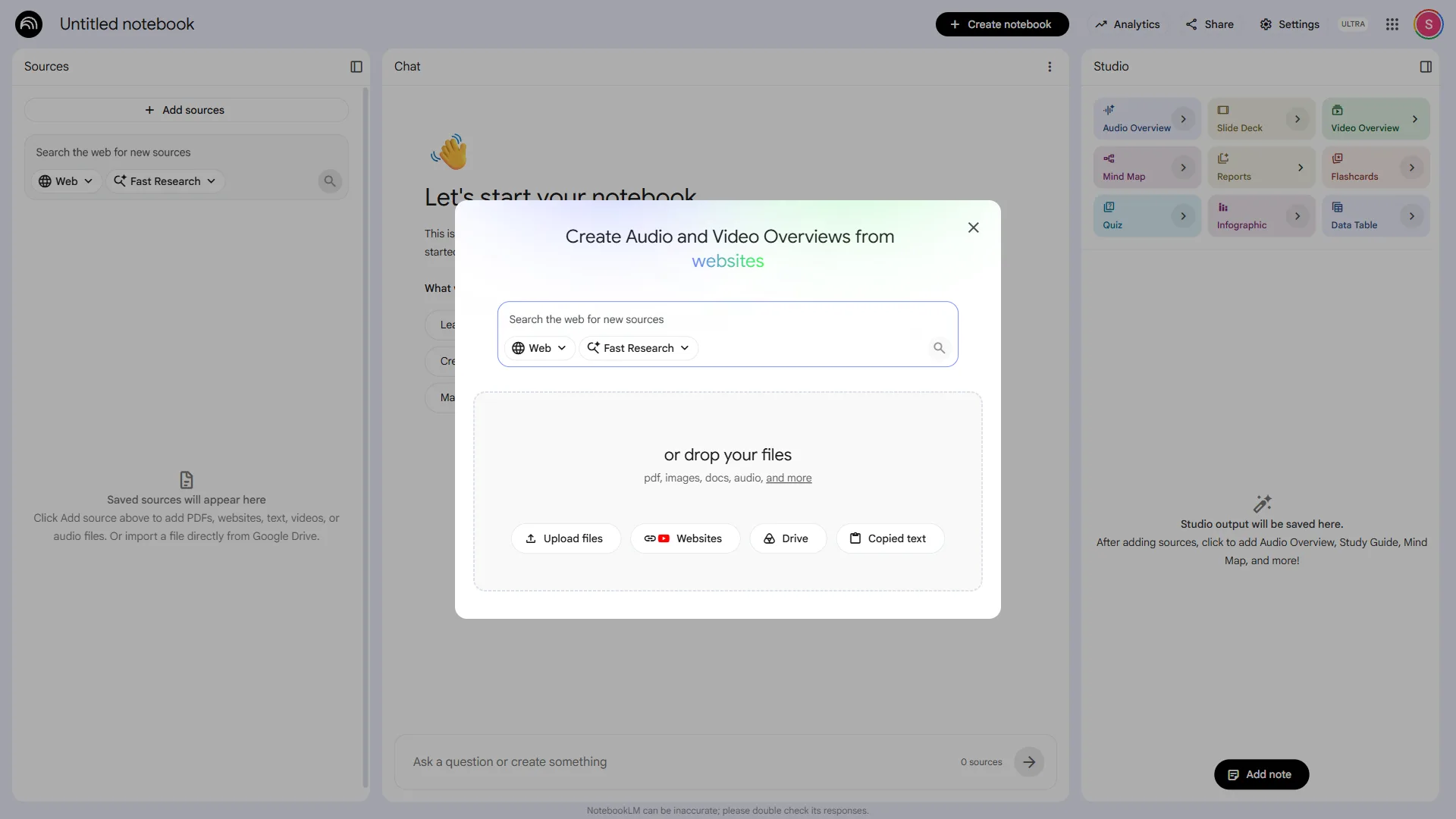Screen dimensions: 1456x819
Task: Open the 'and more' file types link
Action: click(789, 478)
